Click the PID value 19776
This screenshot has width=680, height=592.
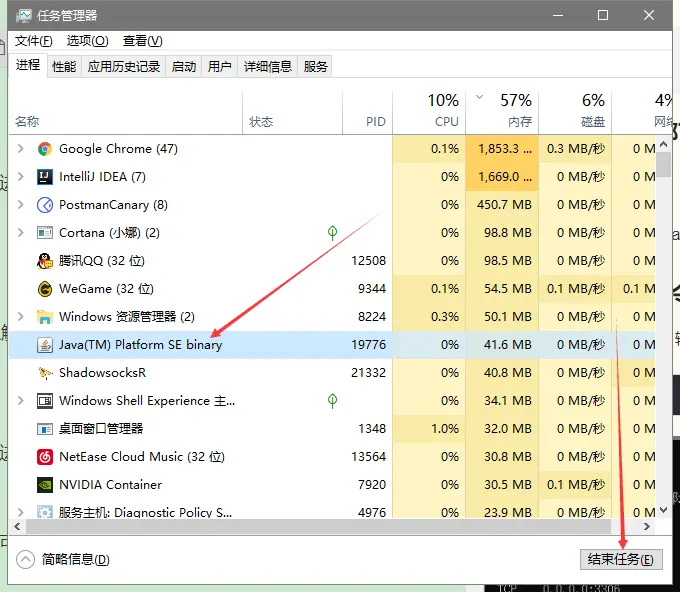369,345
